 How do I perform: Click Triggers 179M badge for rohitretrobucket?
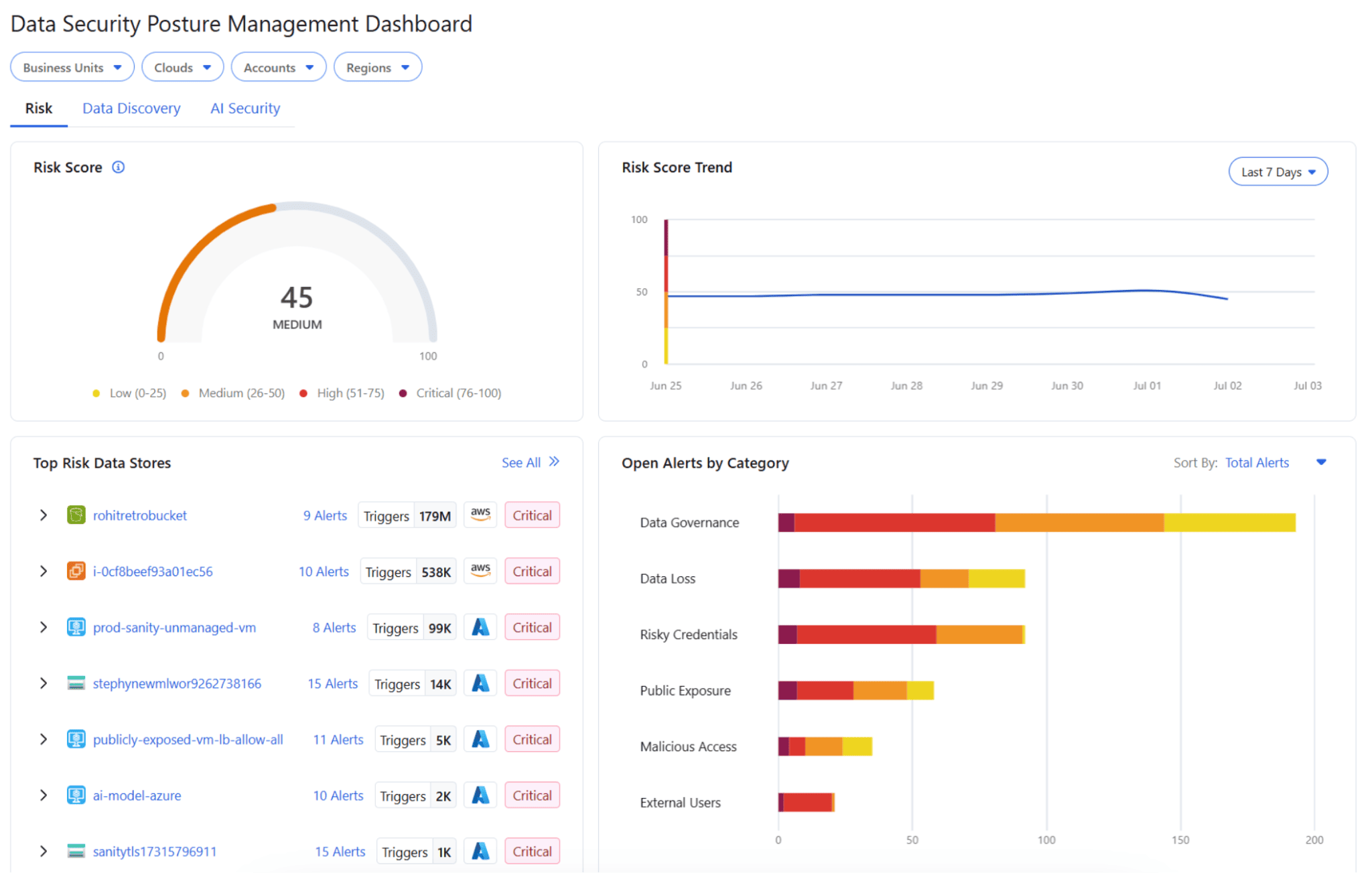(x=407, y=515)
